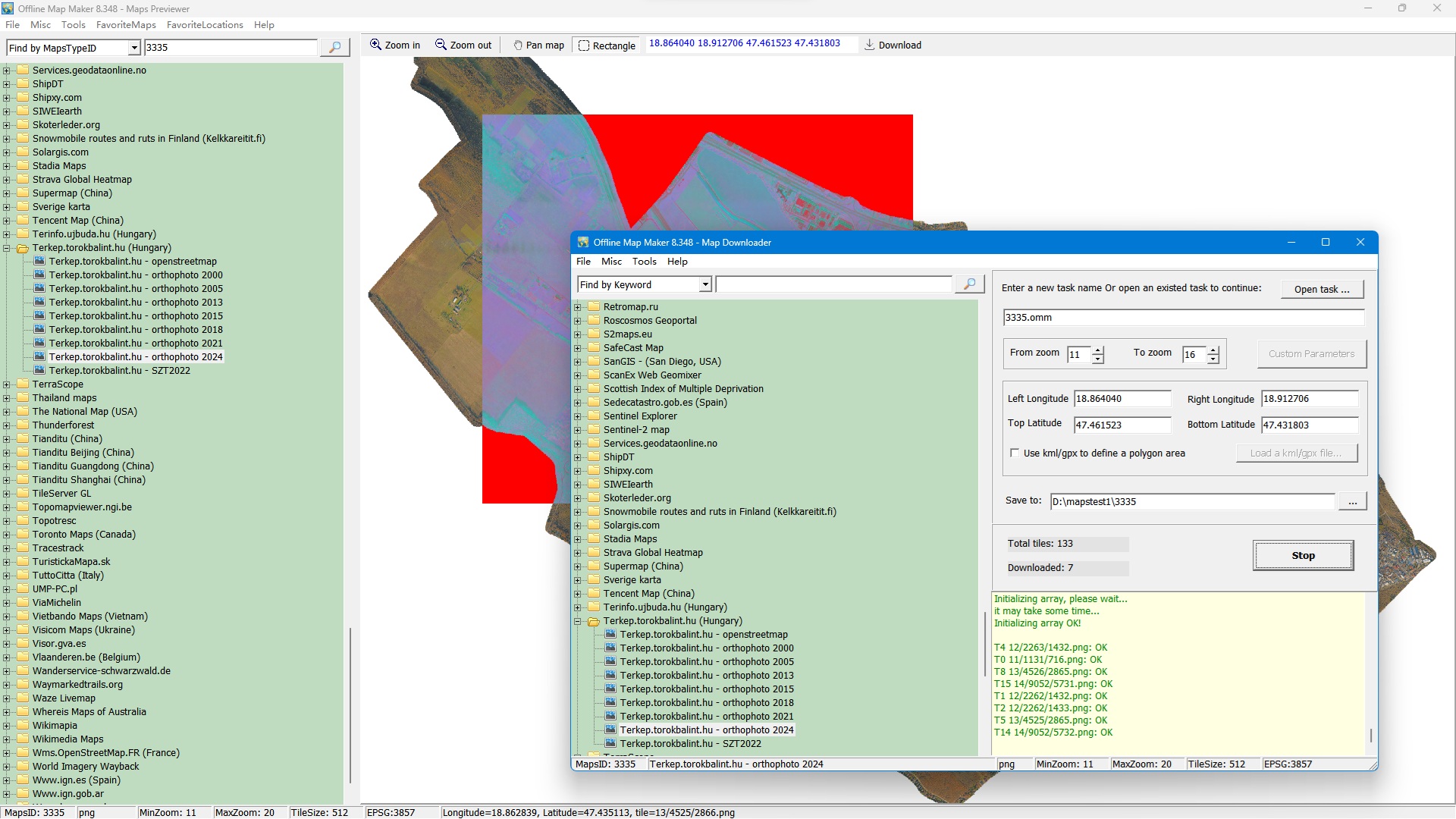Select the orthophoto 2018 map icon in the left tree
This screenshot has width=1456, height=819.
coord(39,330)
